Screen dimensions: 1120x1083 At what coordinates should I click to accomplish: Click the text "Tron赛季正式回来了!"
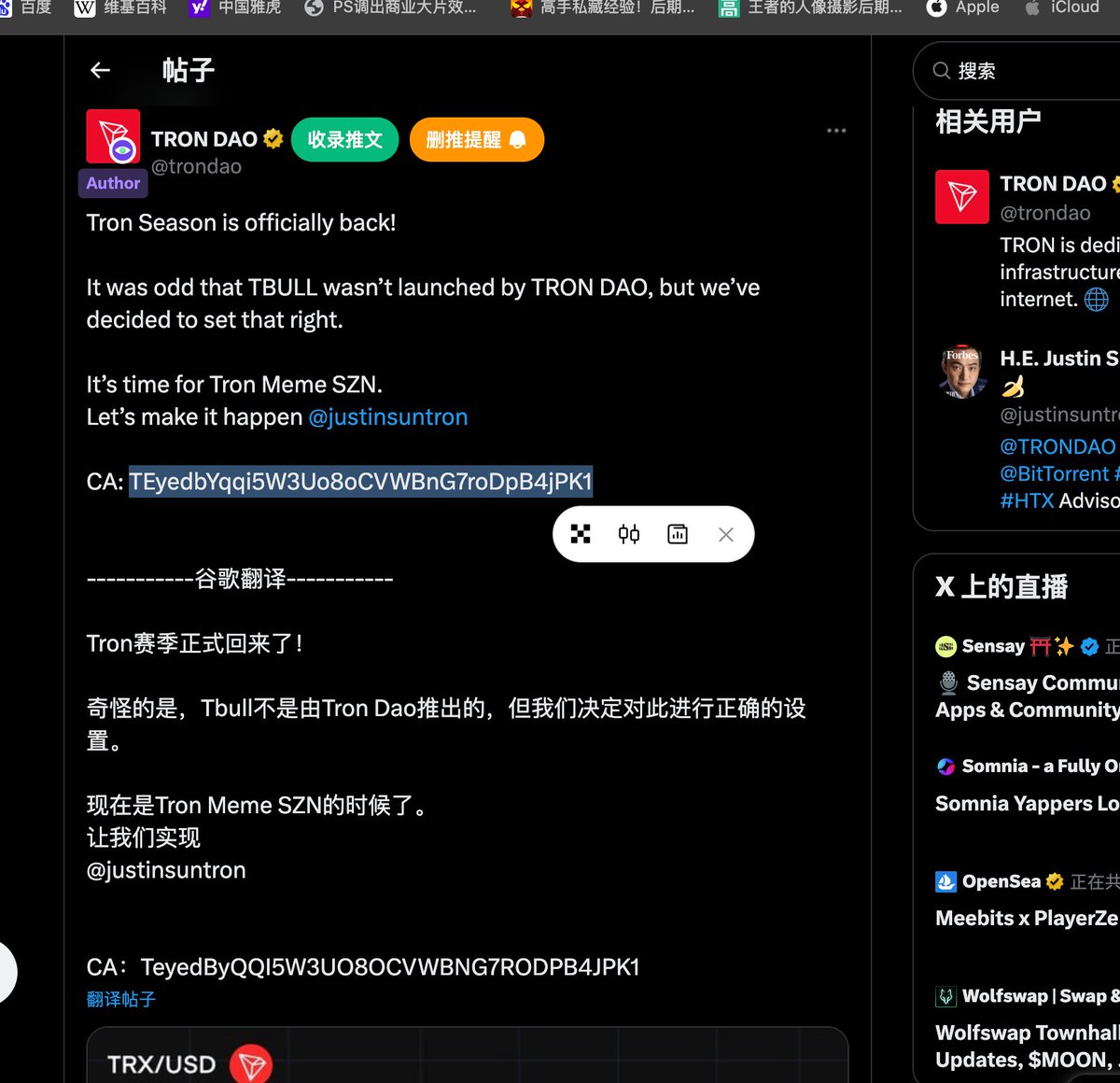point(195,644)
